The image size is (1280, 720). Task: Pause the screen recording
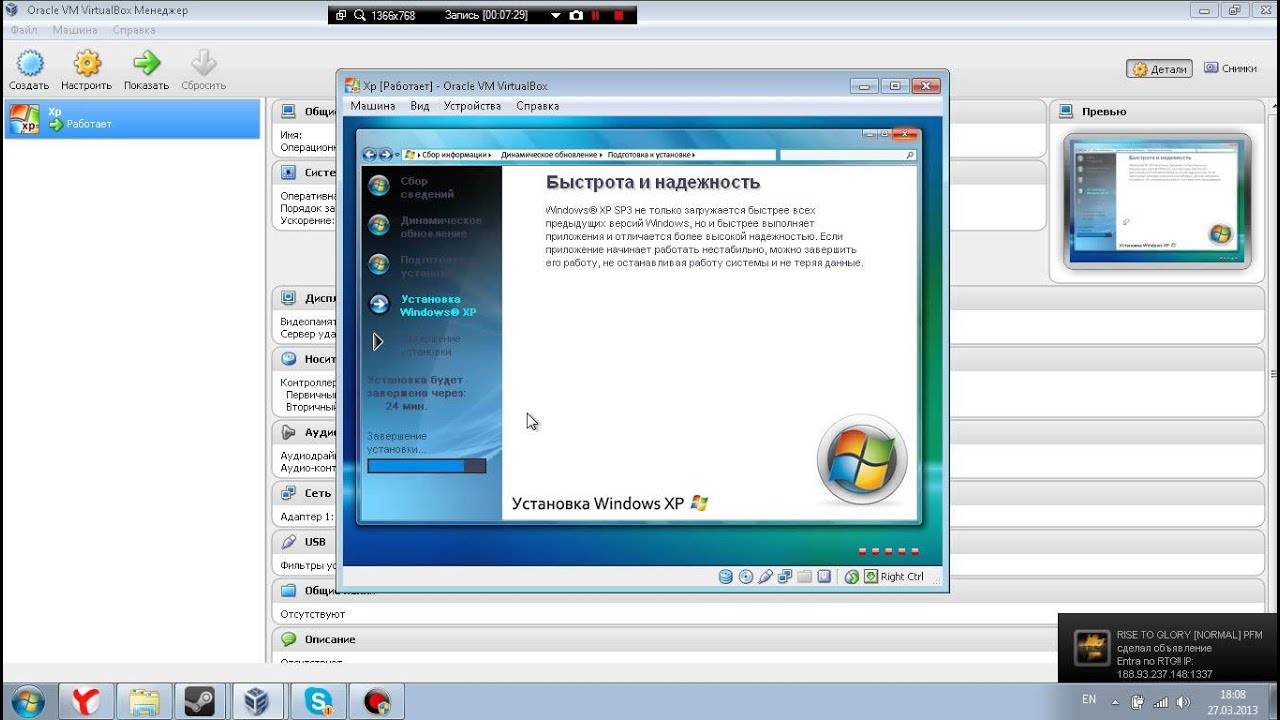point(597,16)
